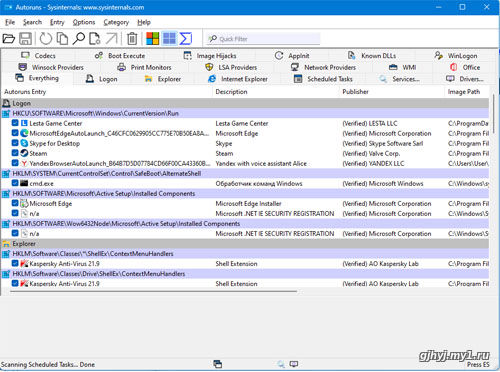The image size is (500, 372).
Task: Click the Yandex browser entry icon
Action: [x=24, y=163]
